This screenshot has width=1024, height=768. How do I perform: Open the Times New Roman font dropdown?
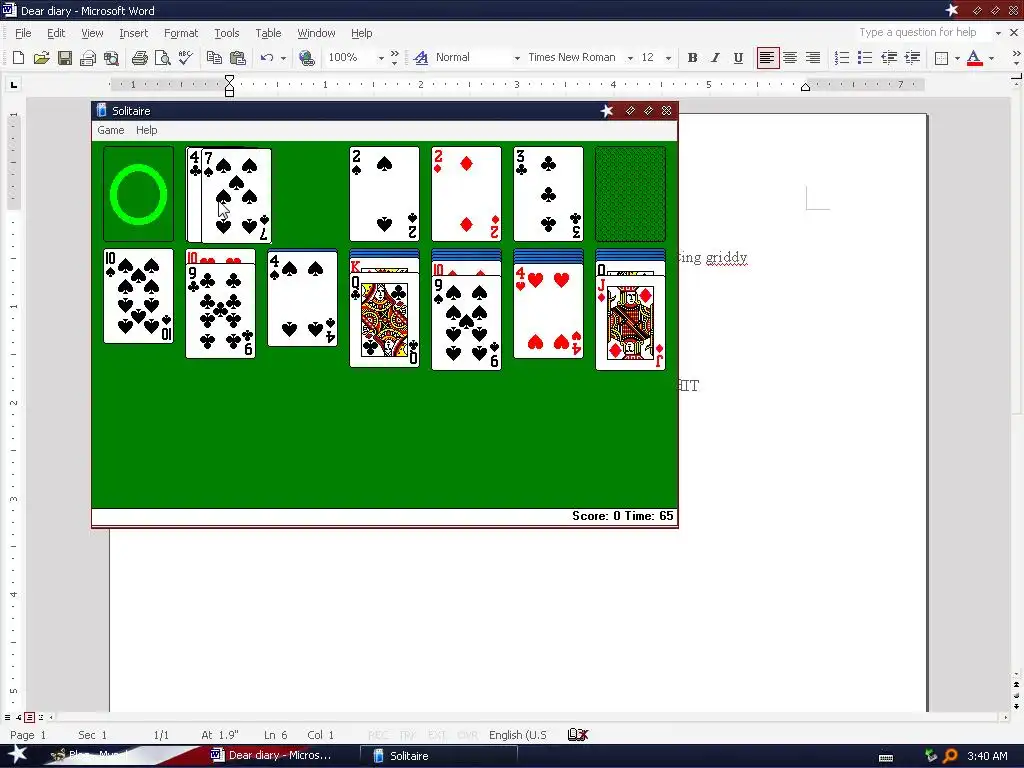tap(630, 58)
